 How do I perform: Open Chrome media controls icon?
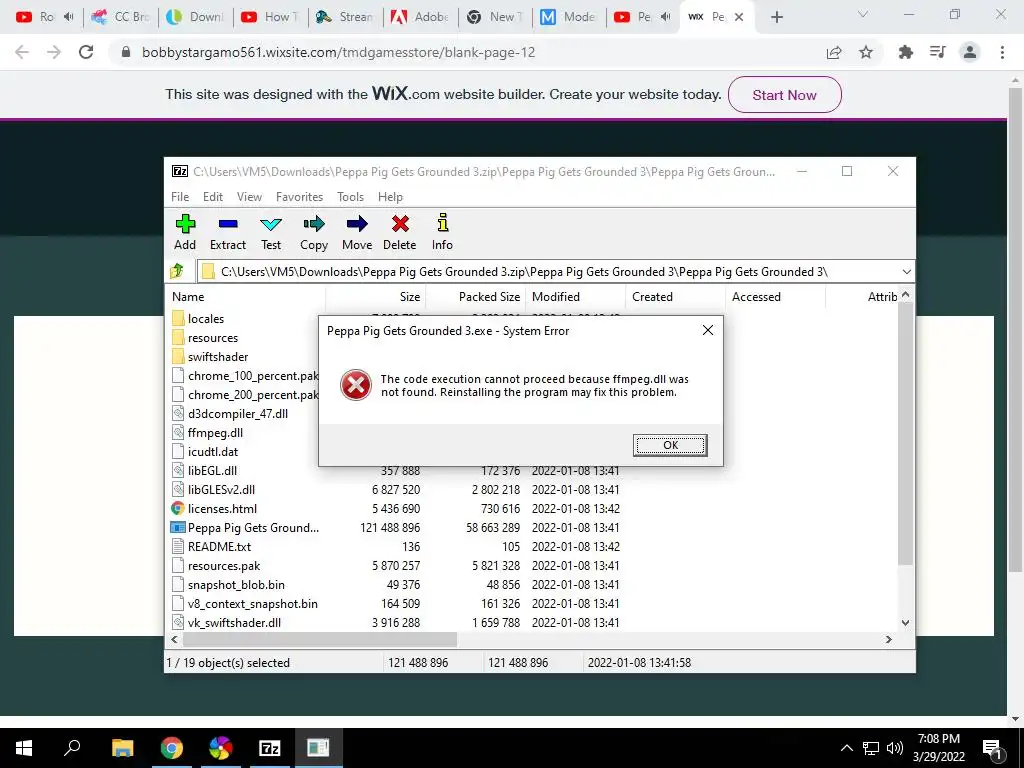click(x=938, y=52)
